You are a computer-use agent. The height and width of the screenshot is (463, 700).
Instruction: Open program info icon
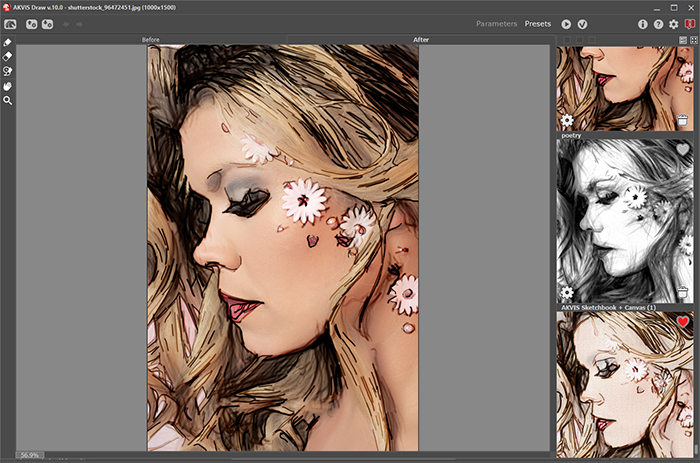(642, 23)
